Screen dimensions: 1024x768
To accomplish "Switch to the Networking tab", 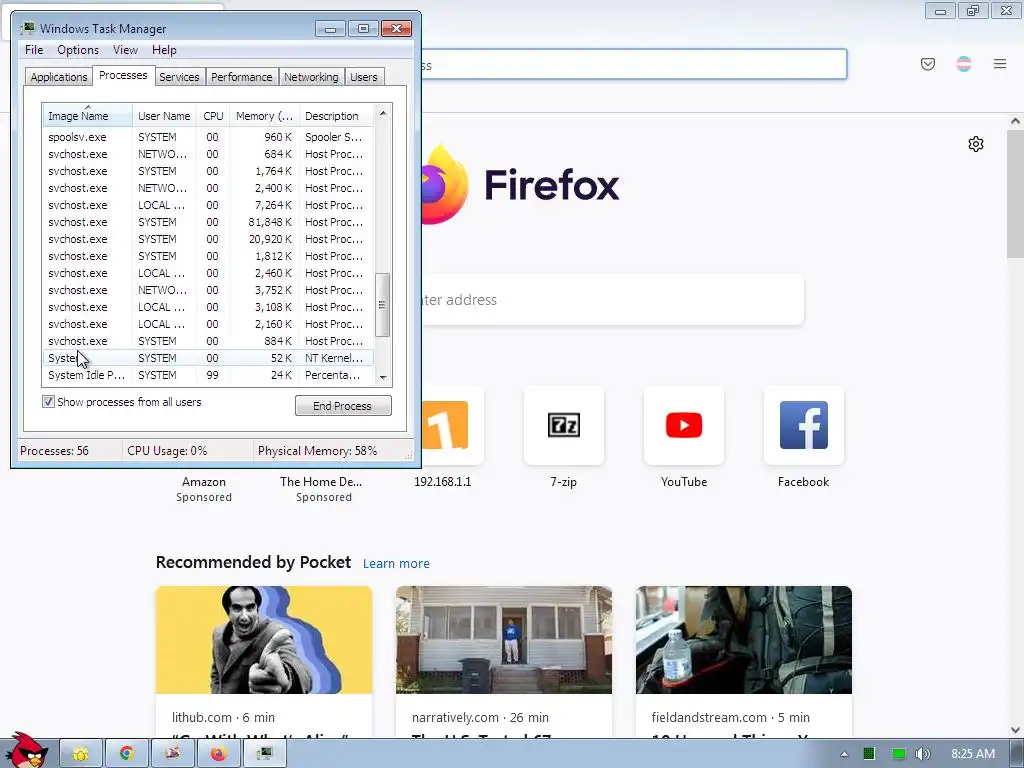I will (x=311, y=77).
